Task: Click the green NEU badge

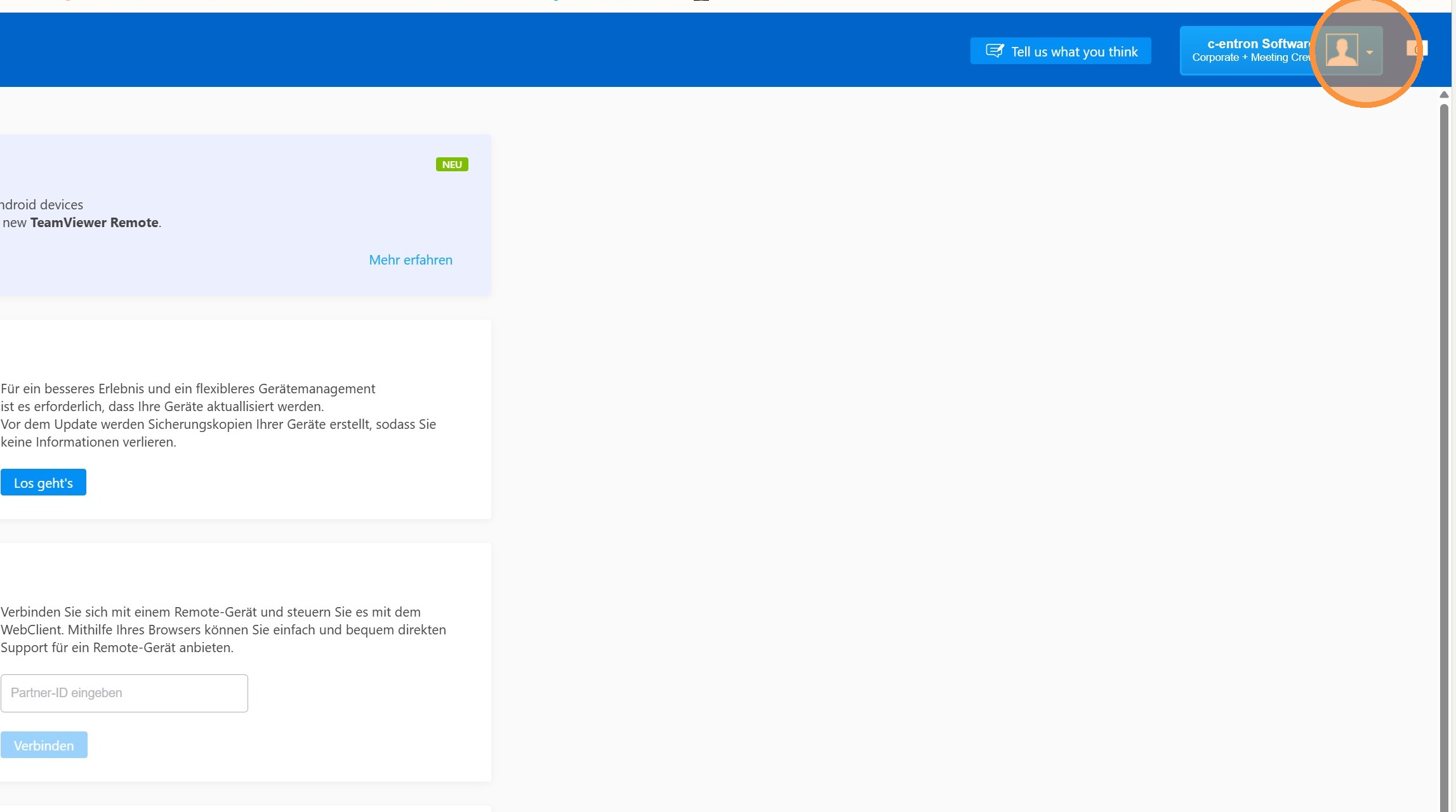Action: 452,164
